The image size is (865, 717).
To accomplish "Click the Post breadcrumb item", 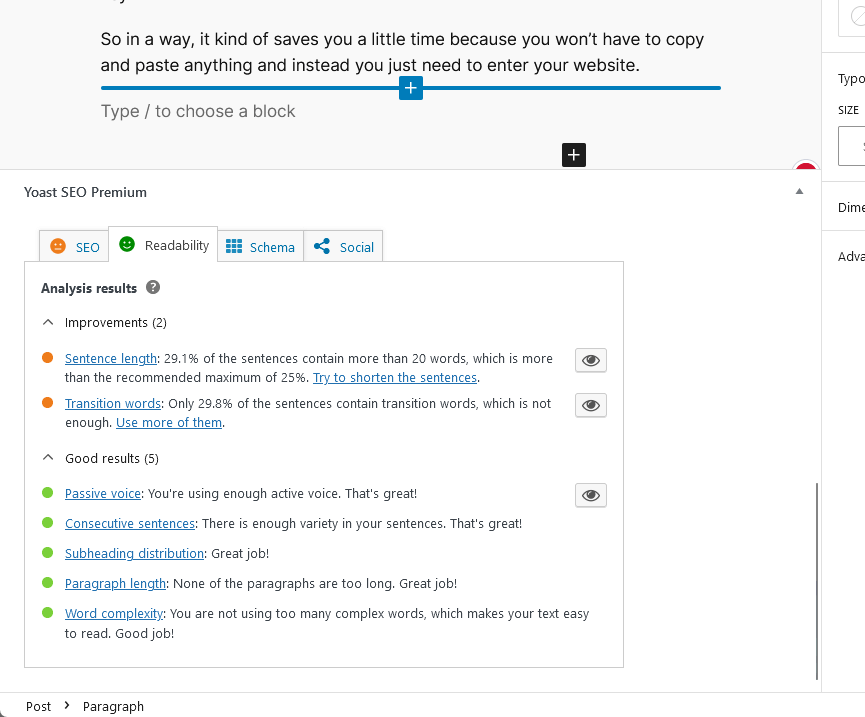I will point(38,707).
